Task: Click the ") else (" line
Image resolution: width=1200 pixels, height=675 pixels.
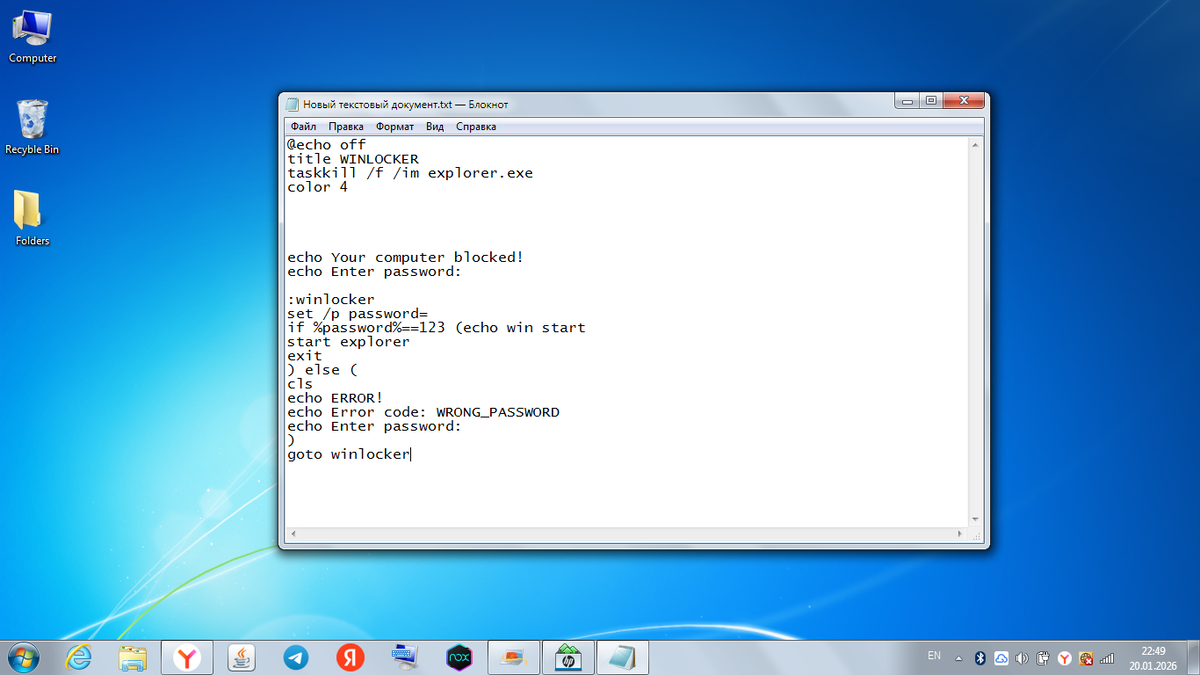Action: (x=322, y=370)
